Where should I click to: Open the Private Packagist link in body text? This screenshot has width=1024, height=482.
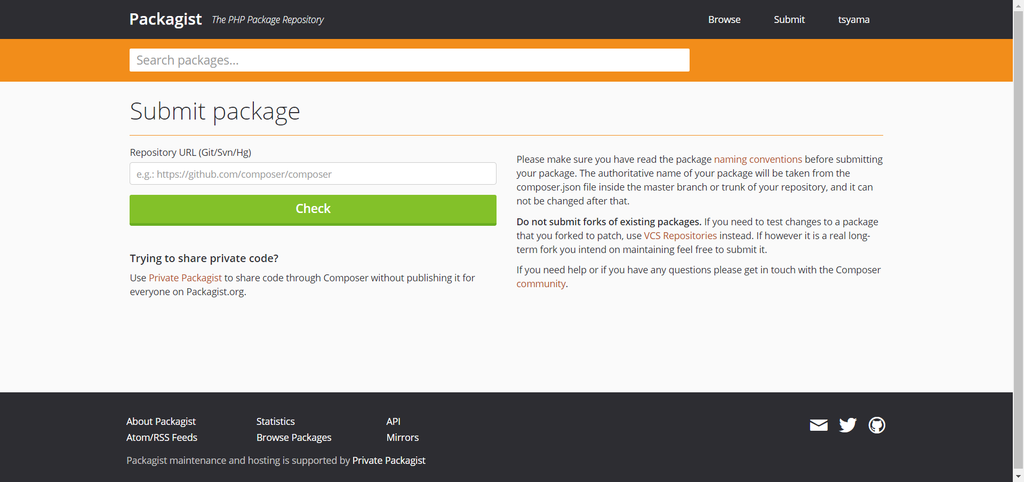(185, 278)
